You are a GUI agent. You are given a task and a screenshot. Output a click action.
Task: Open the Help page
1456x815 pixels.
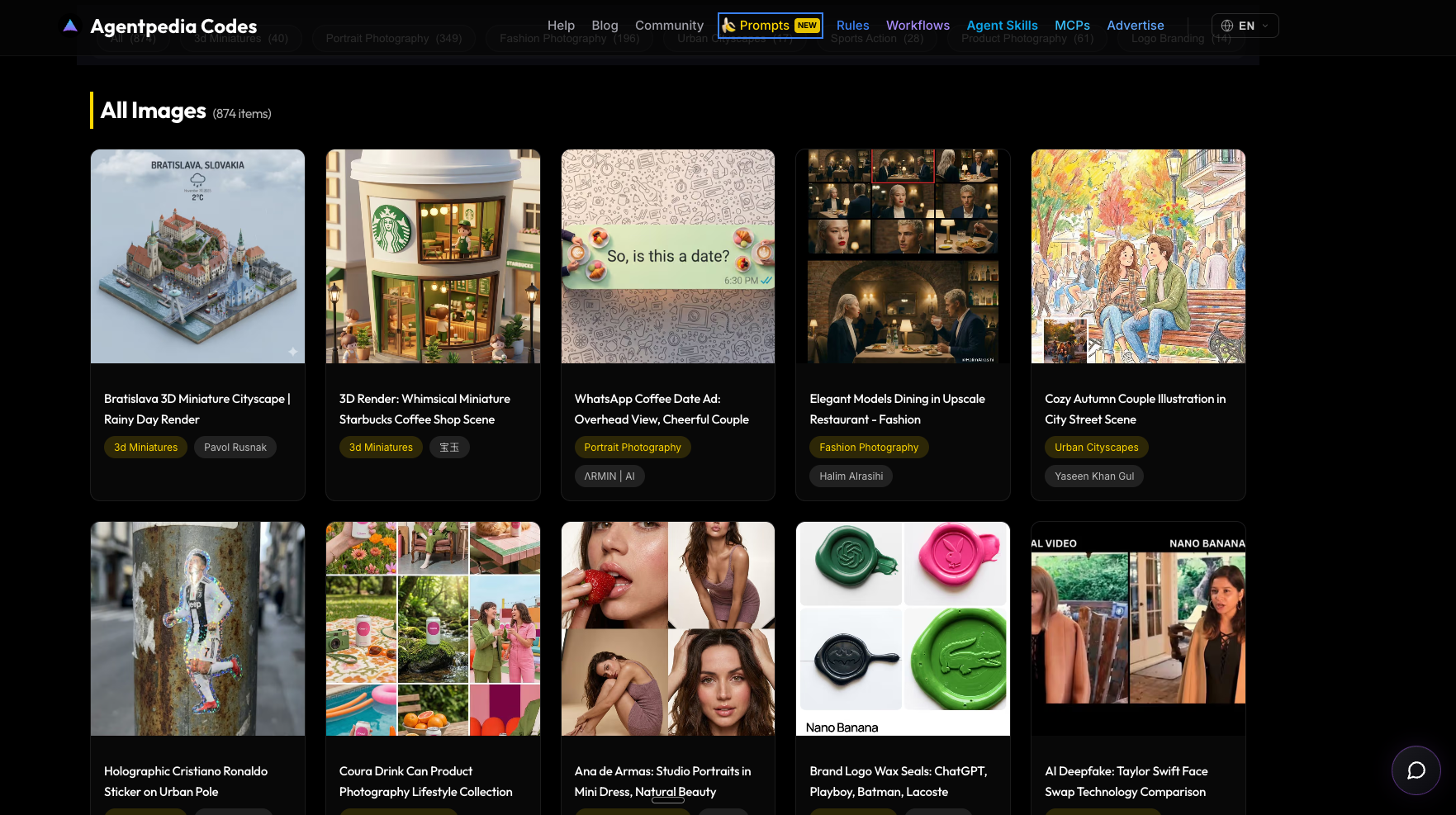click(x=561, y=26)
